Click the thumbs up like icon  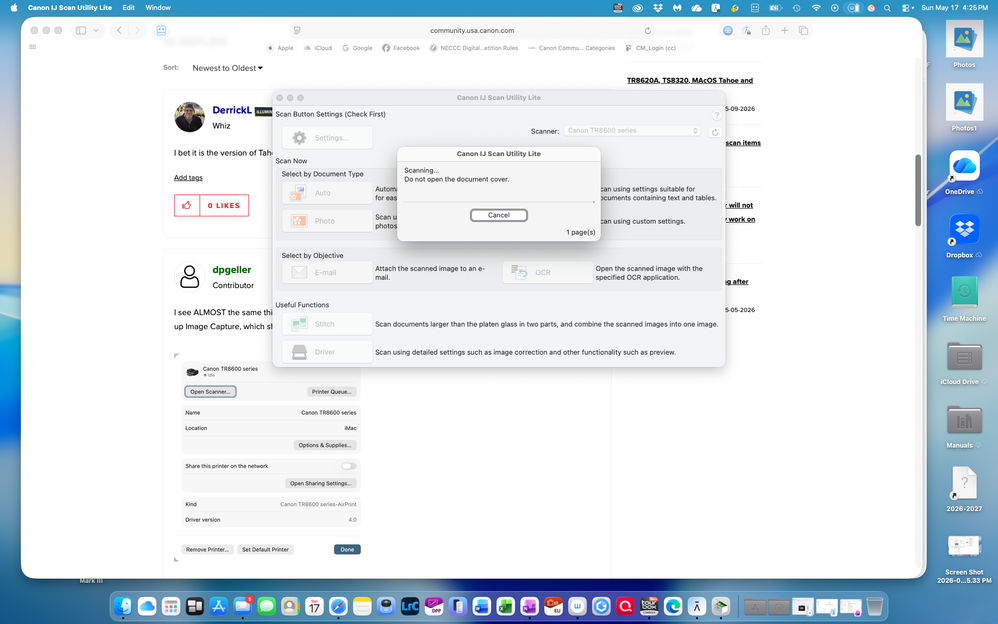(x=186, y=205)
